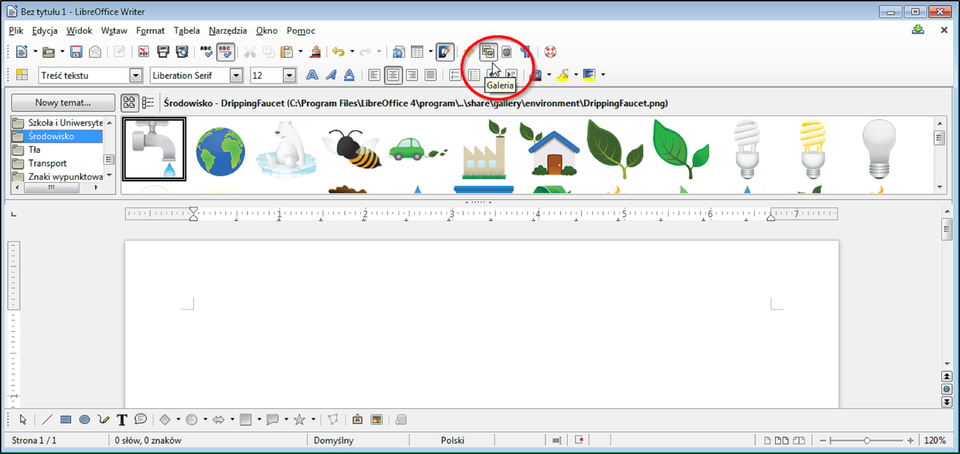The width and height of the screenshot is (960, 454).
Task: Expand the New document dropdown arrow
Action: click(x=35, y=52)
